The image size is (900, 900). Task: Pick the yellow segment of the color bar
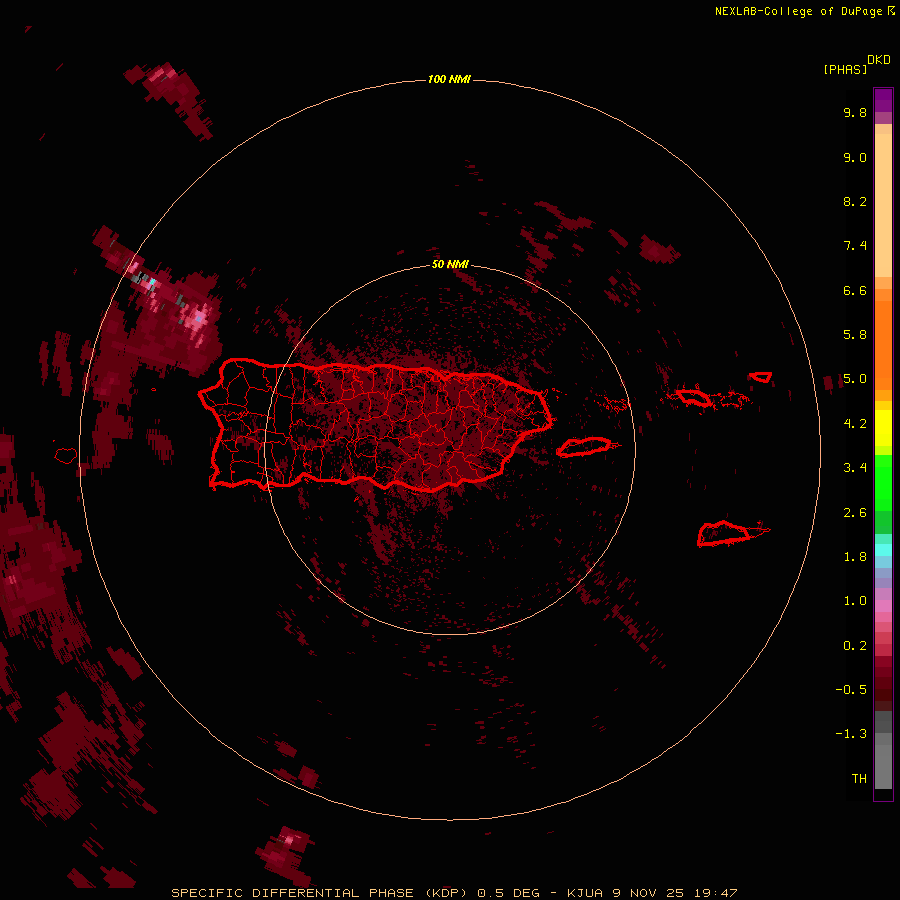pos(883,428)
